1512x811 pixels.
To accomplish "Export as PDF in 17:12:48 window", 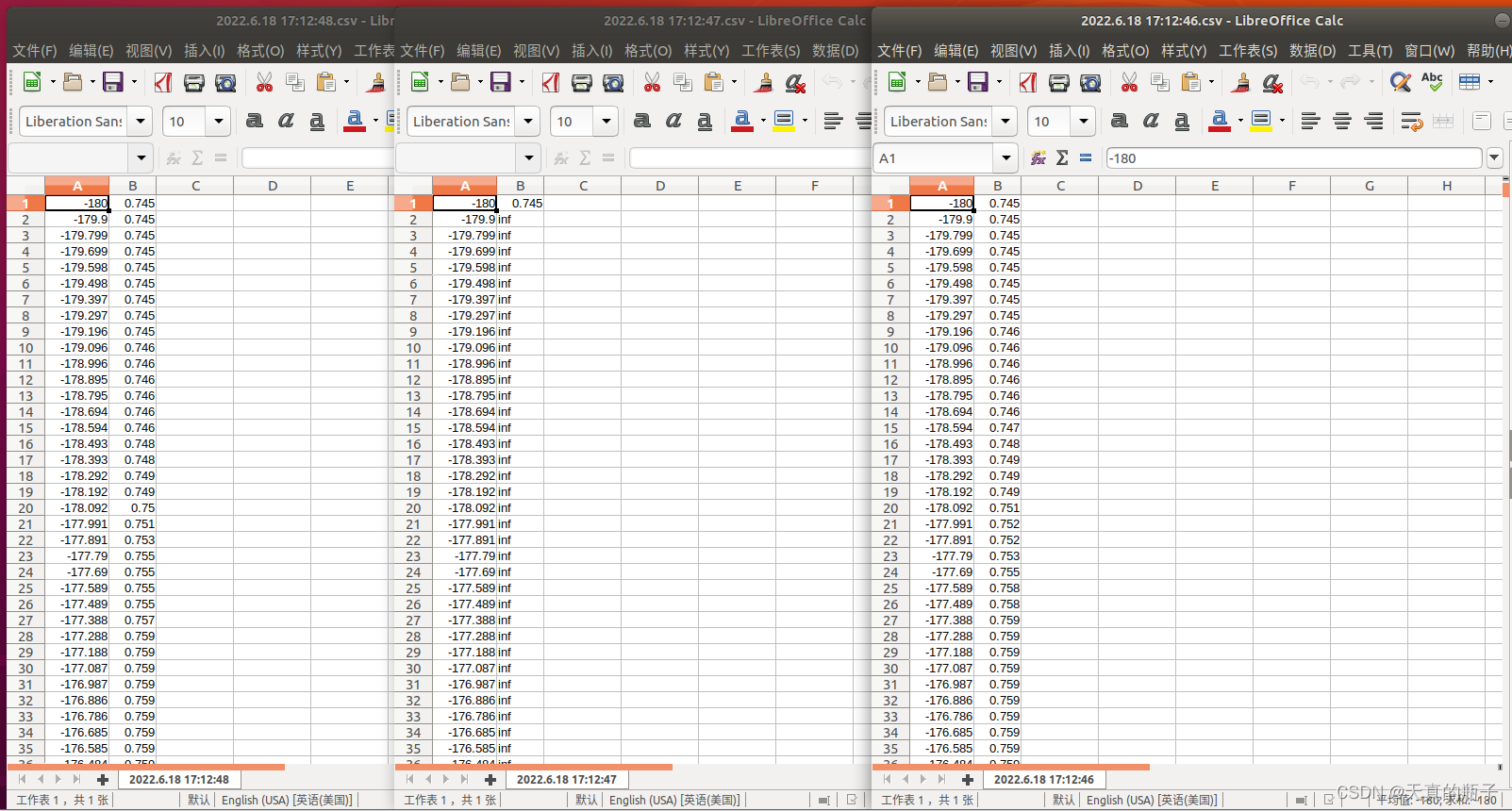I will click(x=163, y=83).
